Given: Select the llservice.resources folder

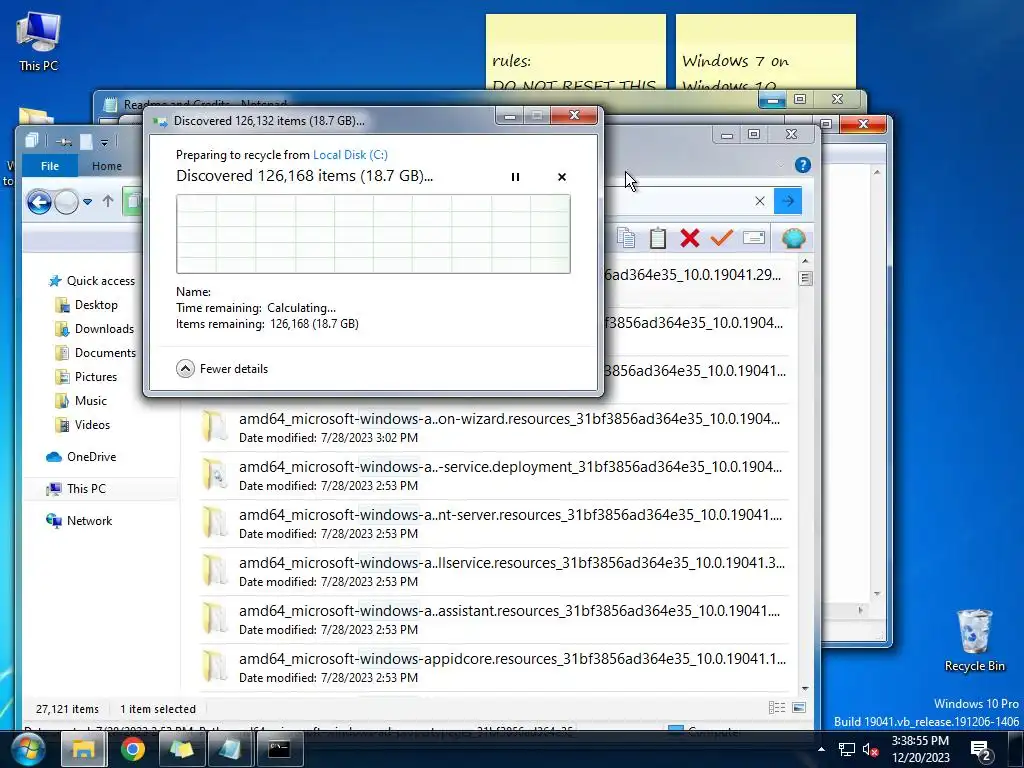Looking at the screenshot, I should point(494,571).
